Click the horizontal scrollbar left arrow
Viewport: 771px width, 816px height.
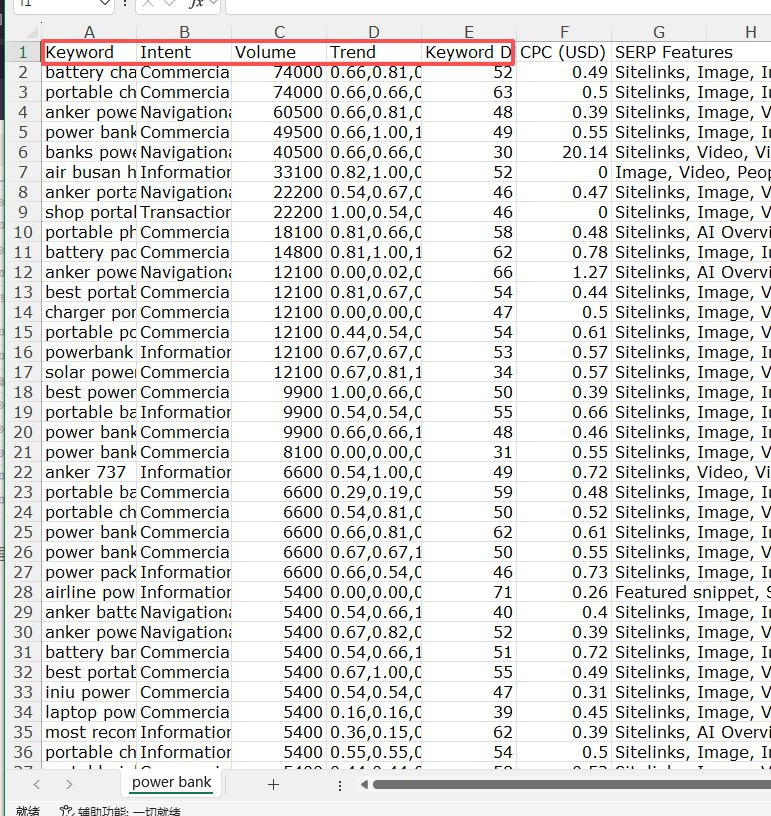364,785
